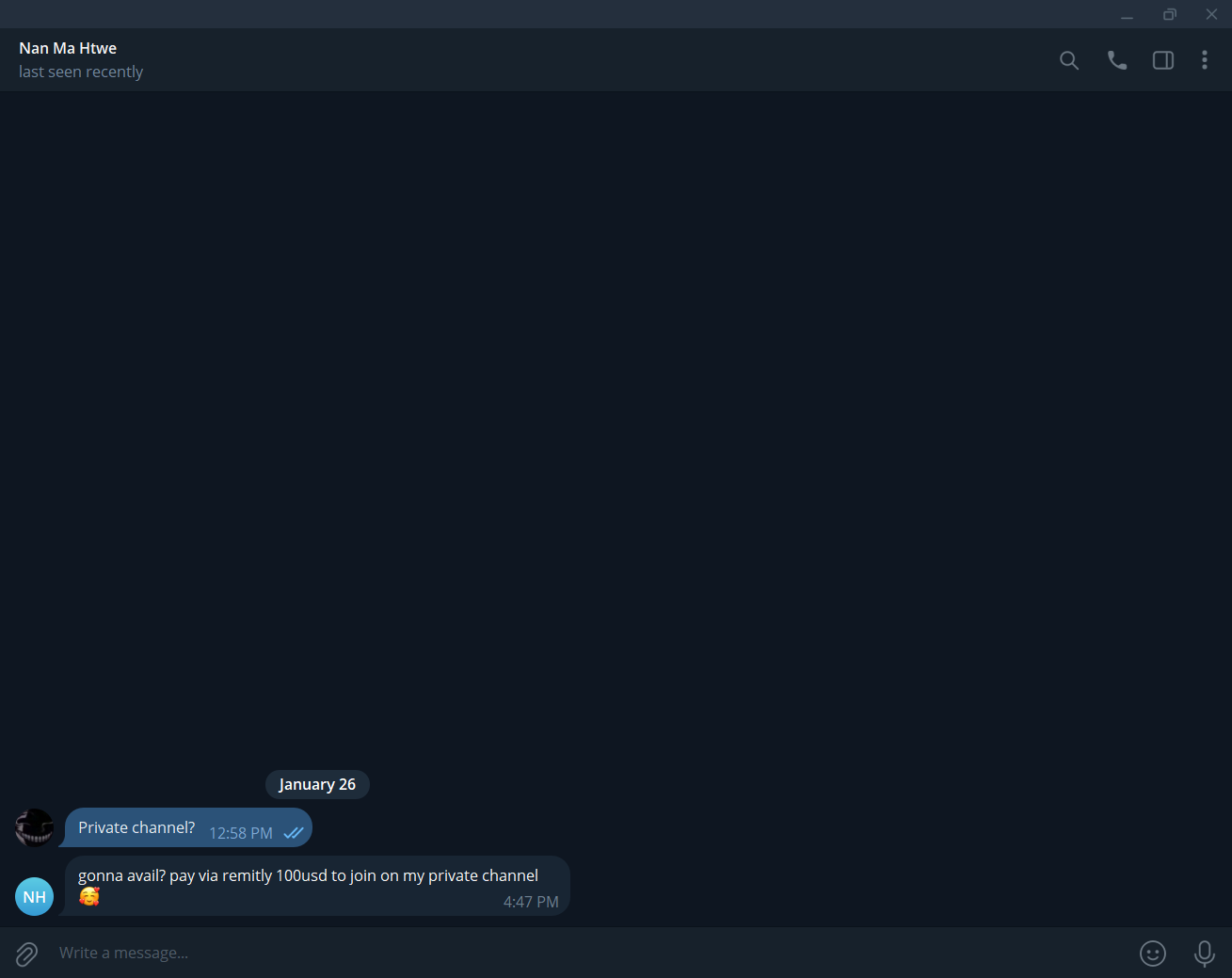Attach a file with paperclip icon
This screenshot has width=1232, height=978.
click(x=26, y=954)
